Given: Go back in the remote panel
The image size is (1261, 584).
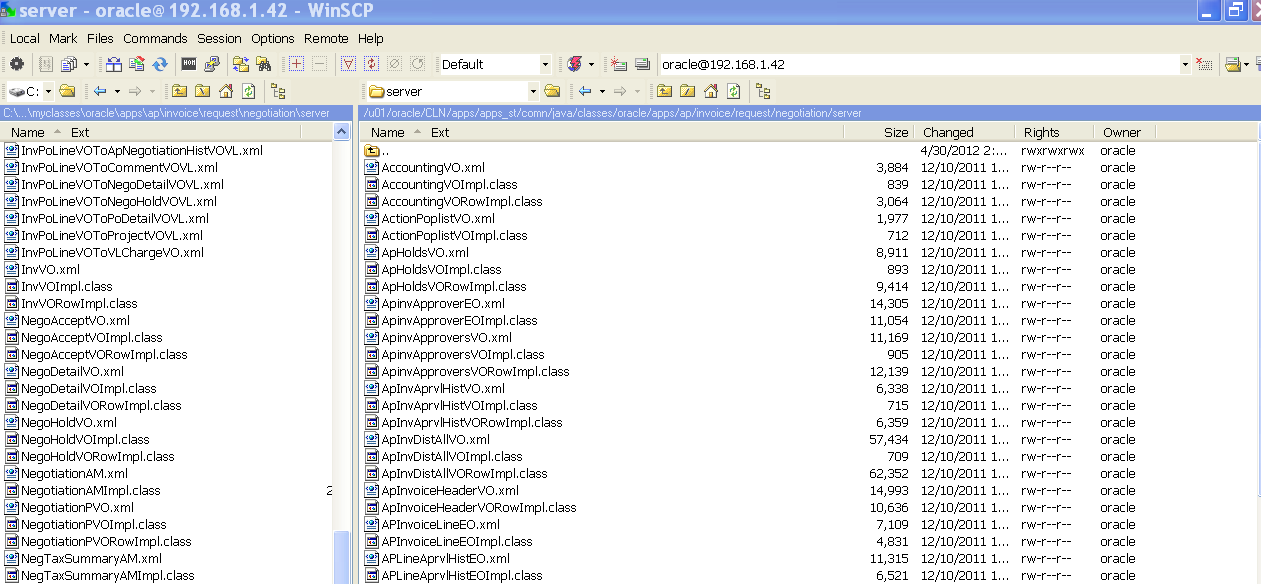Looking at the screenshot, I should click(586, 91).
